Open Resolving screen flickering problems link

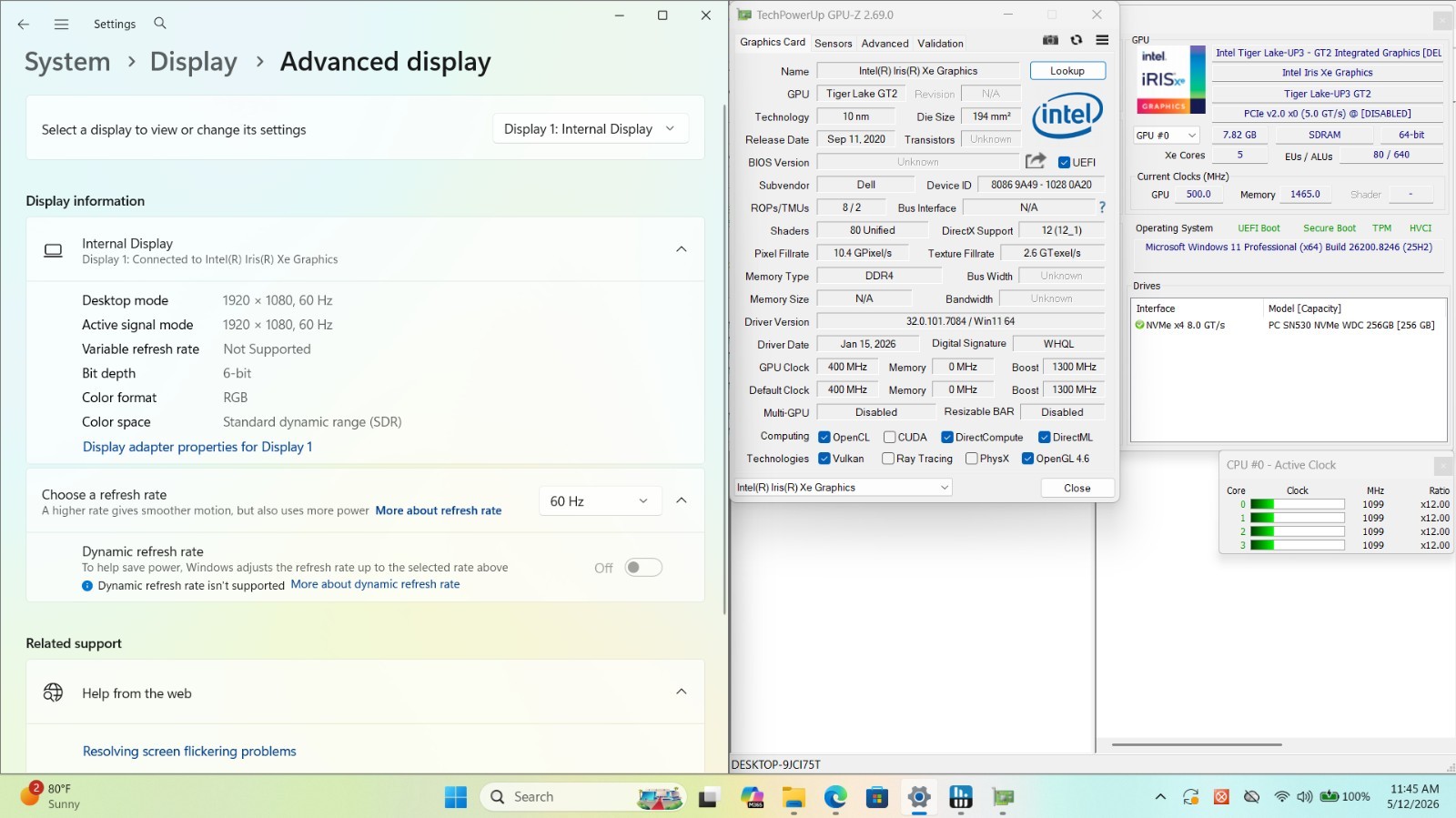pos(189,751)
